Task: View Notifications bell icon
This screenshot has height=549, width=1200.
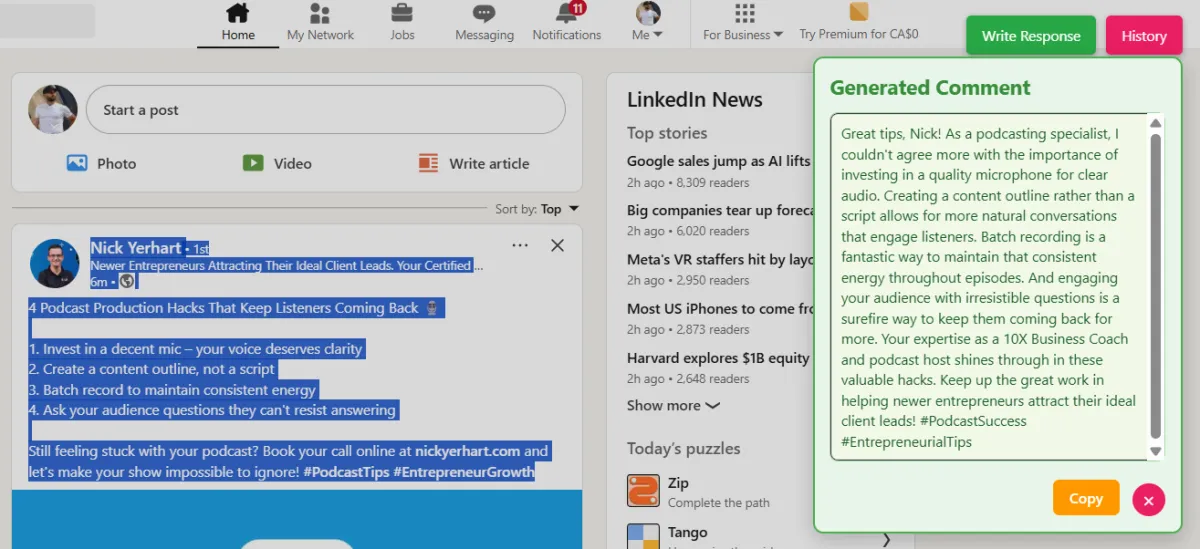Action: (x=567, y=13)
